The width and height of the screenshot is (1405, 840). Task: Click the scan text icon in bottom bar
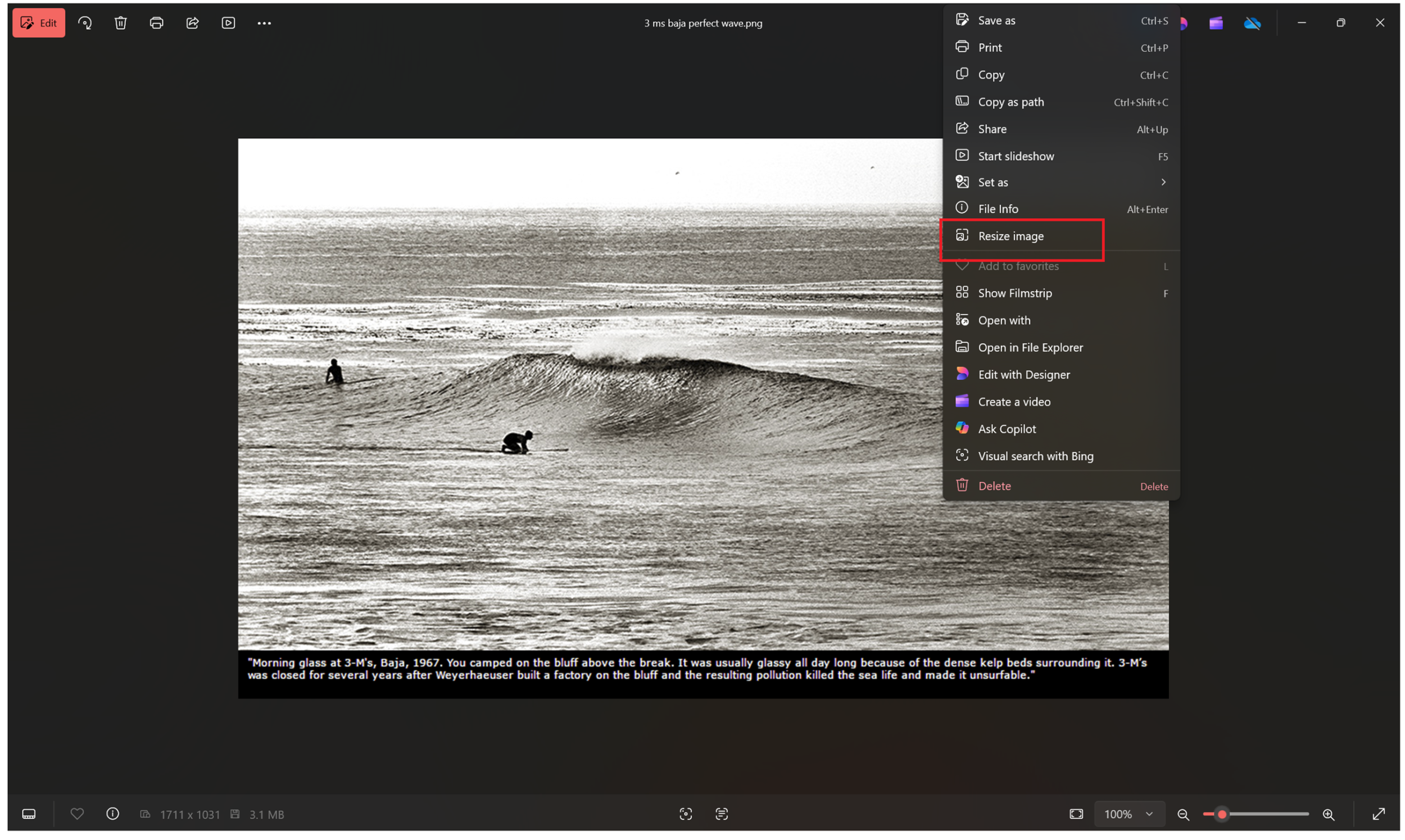(722, 814)
